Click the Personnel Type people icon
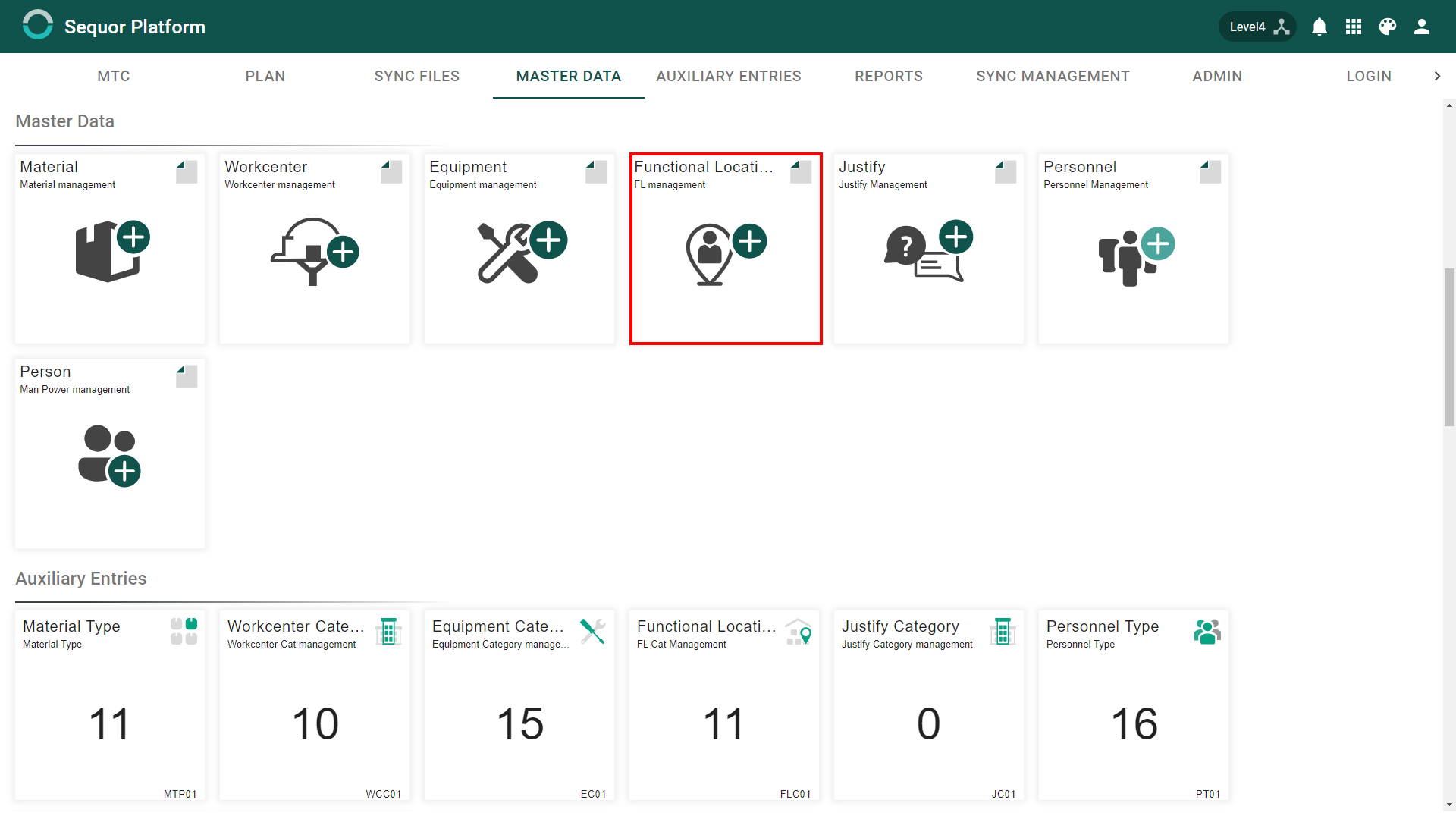 pyautogui.click(x=1207, y=631)
